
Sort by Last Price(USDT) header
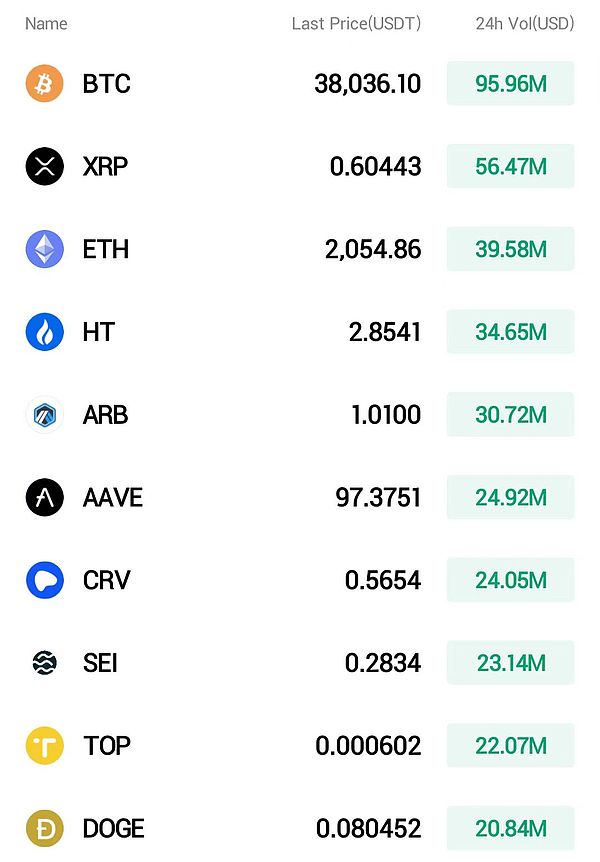point(356,23)
